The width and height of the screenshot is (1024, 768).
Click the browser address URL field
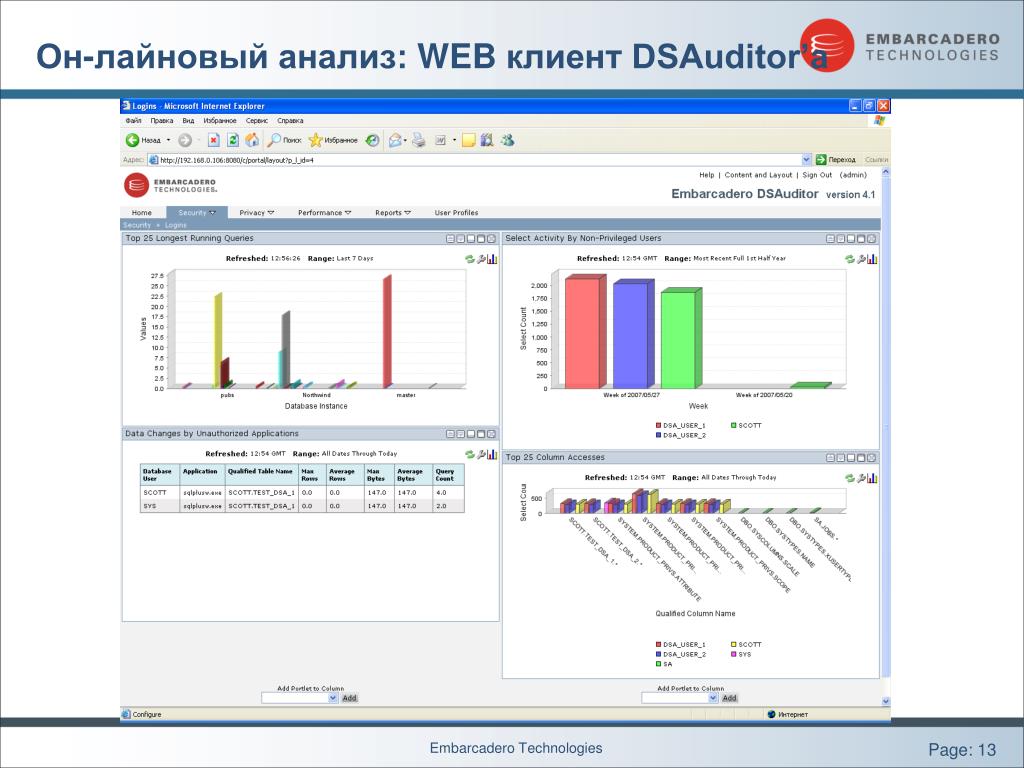click(x=479, y=160)
